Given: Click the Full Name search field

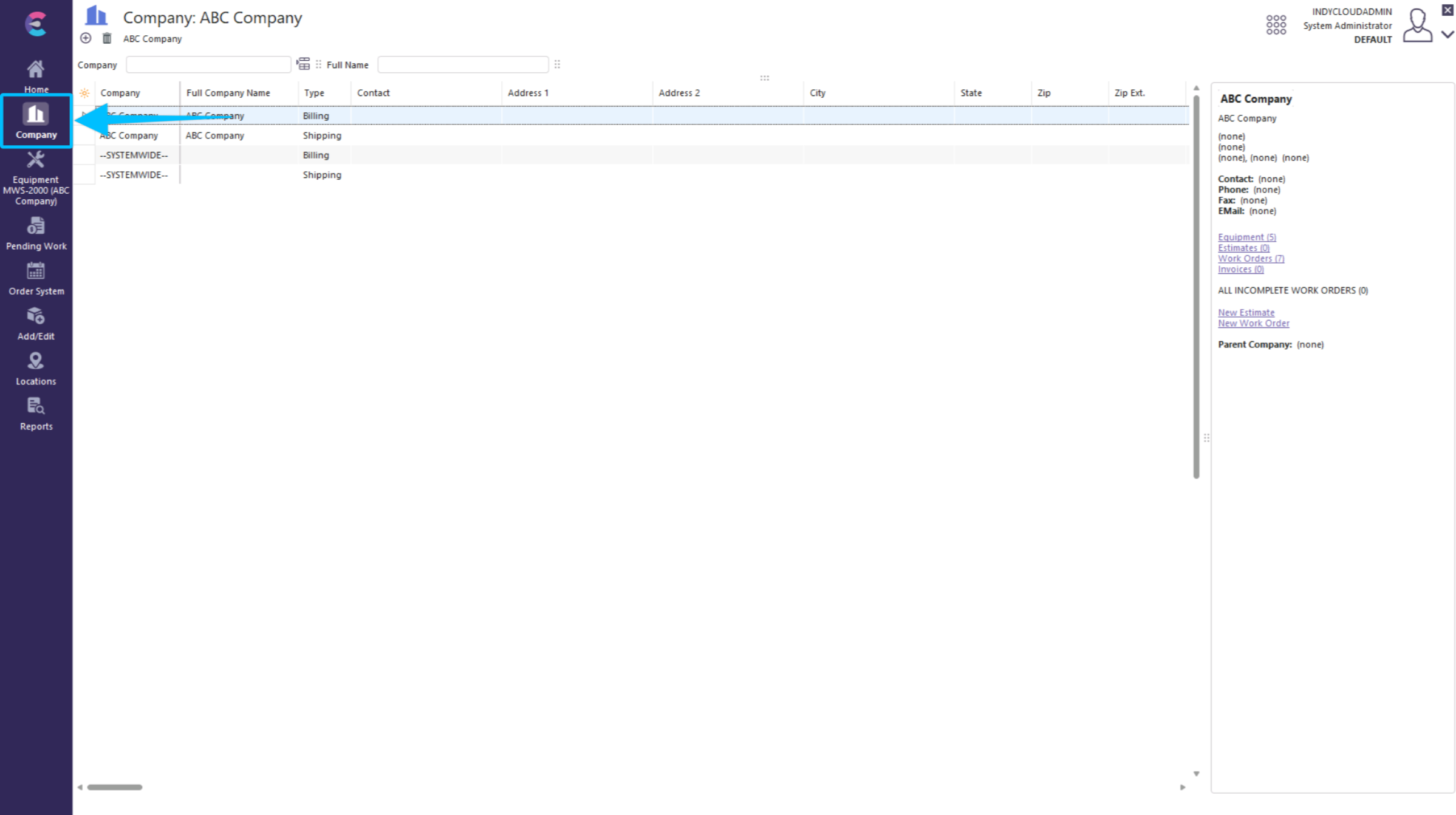Looking at the screenshot, I should 463,64.
